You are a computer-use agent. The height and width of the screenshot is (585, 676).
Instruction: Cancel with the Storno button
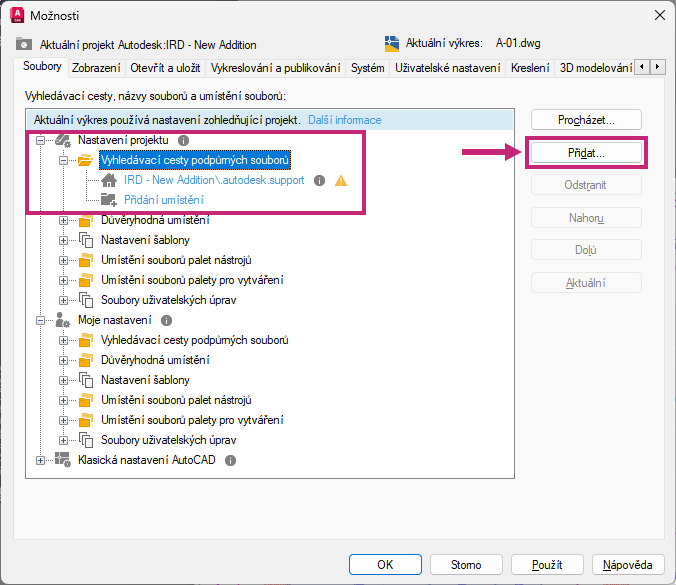pyautogui.click(x=466, y=565)
